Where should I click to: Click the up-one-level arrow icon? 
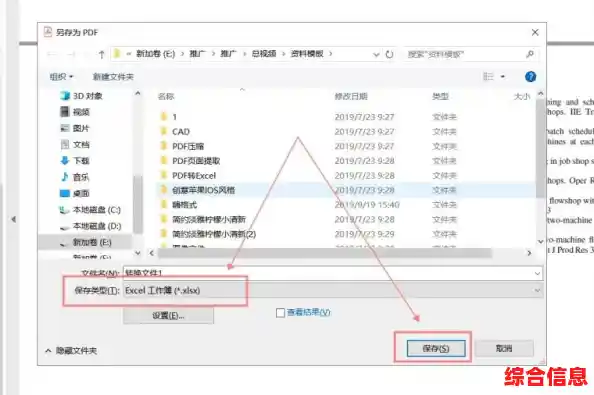[x=101, y=55]
